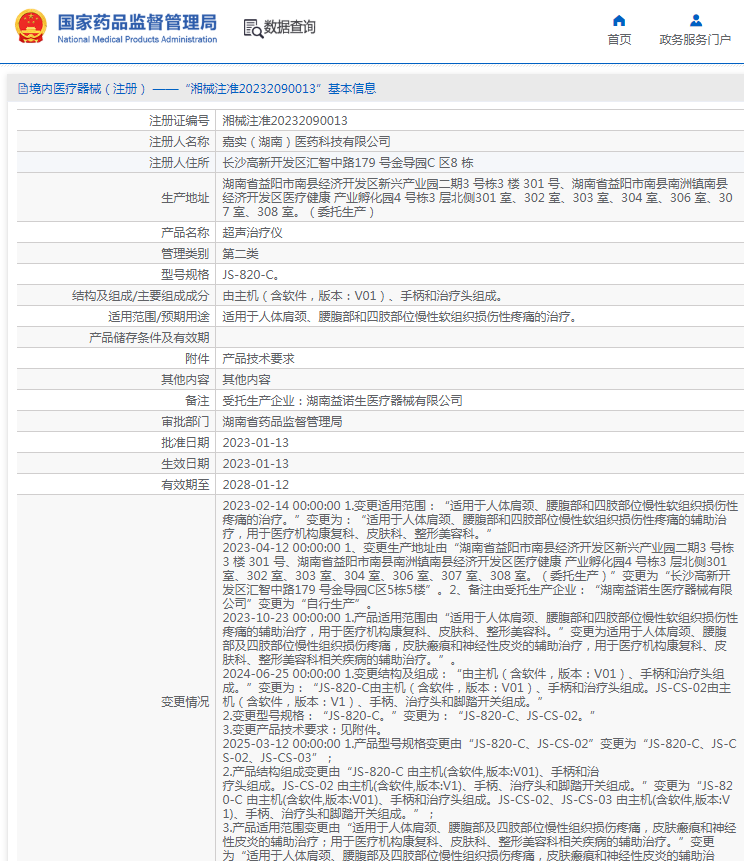This screenshot has height=861, width=744.
Task: Click the 结构及组成/主要组成成分 label
Action: click(x=141, y=296)
